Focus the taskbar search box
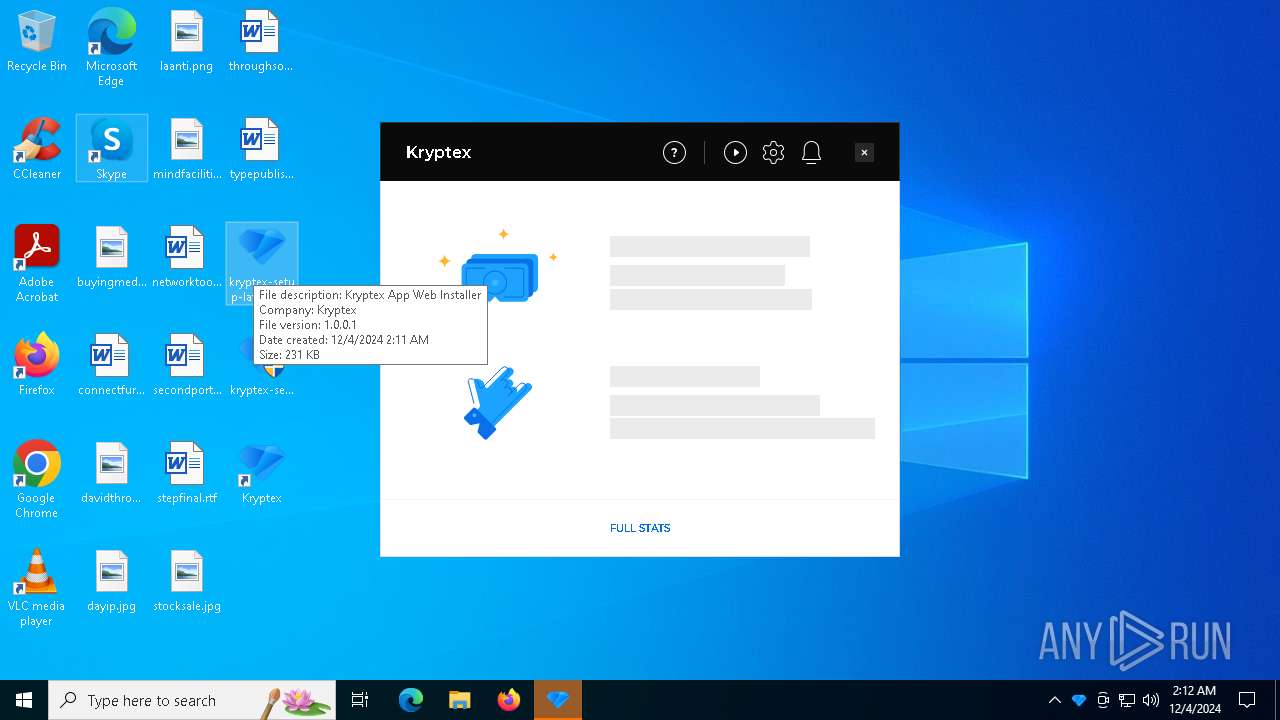 192,700
